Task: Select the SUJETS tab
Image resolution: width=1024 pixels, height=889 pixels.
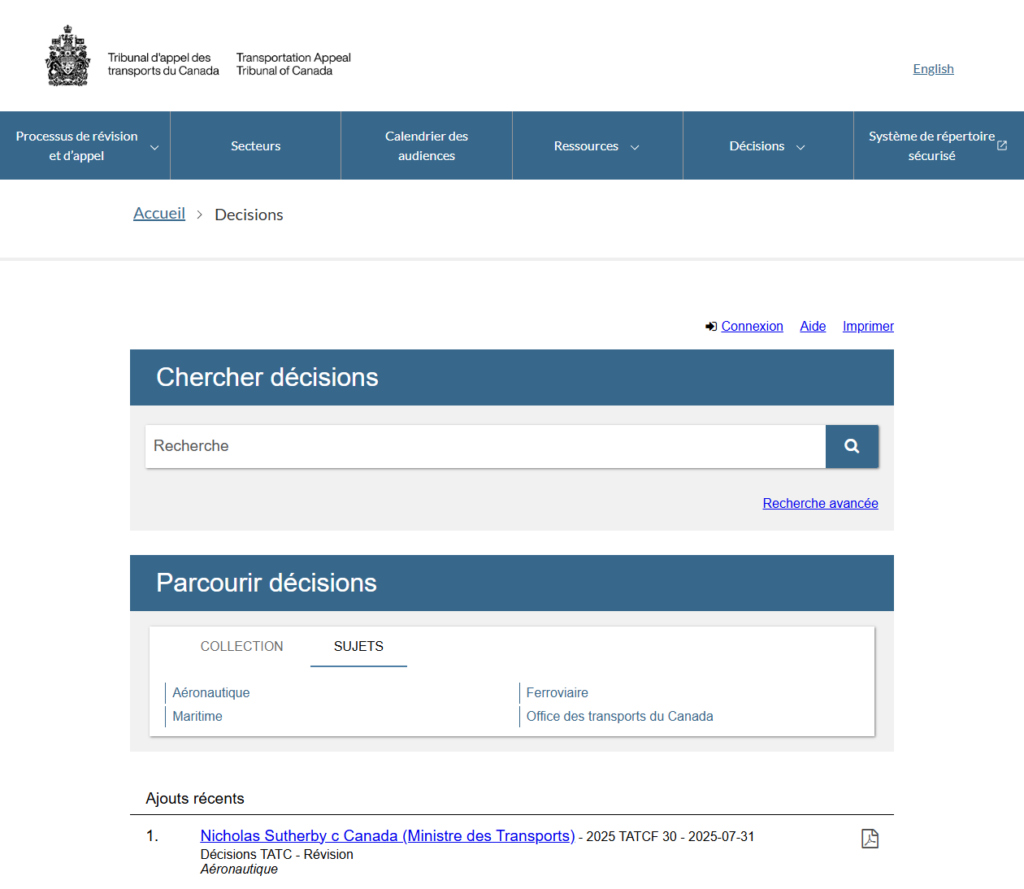Action: pyautogui.click(x=358, y=647)
